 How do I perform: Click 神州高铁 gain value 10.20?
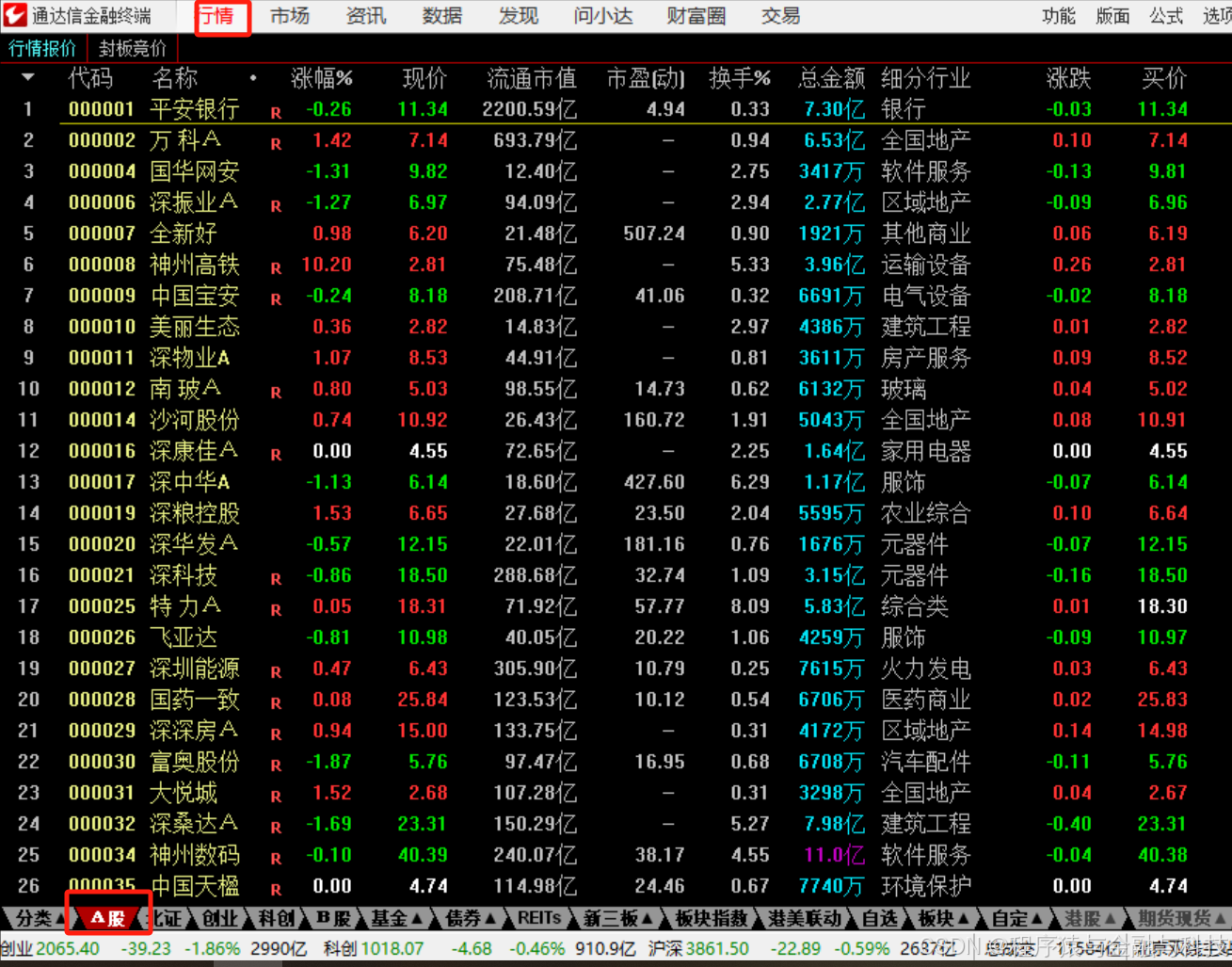tap(327, 265)
